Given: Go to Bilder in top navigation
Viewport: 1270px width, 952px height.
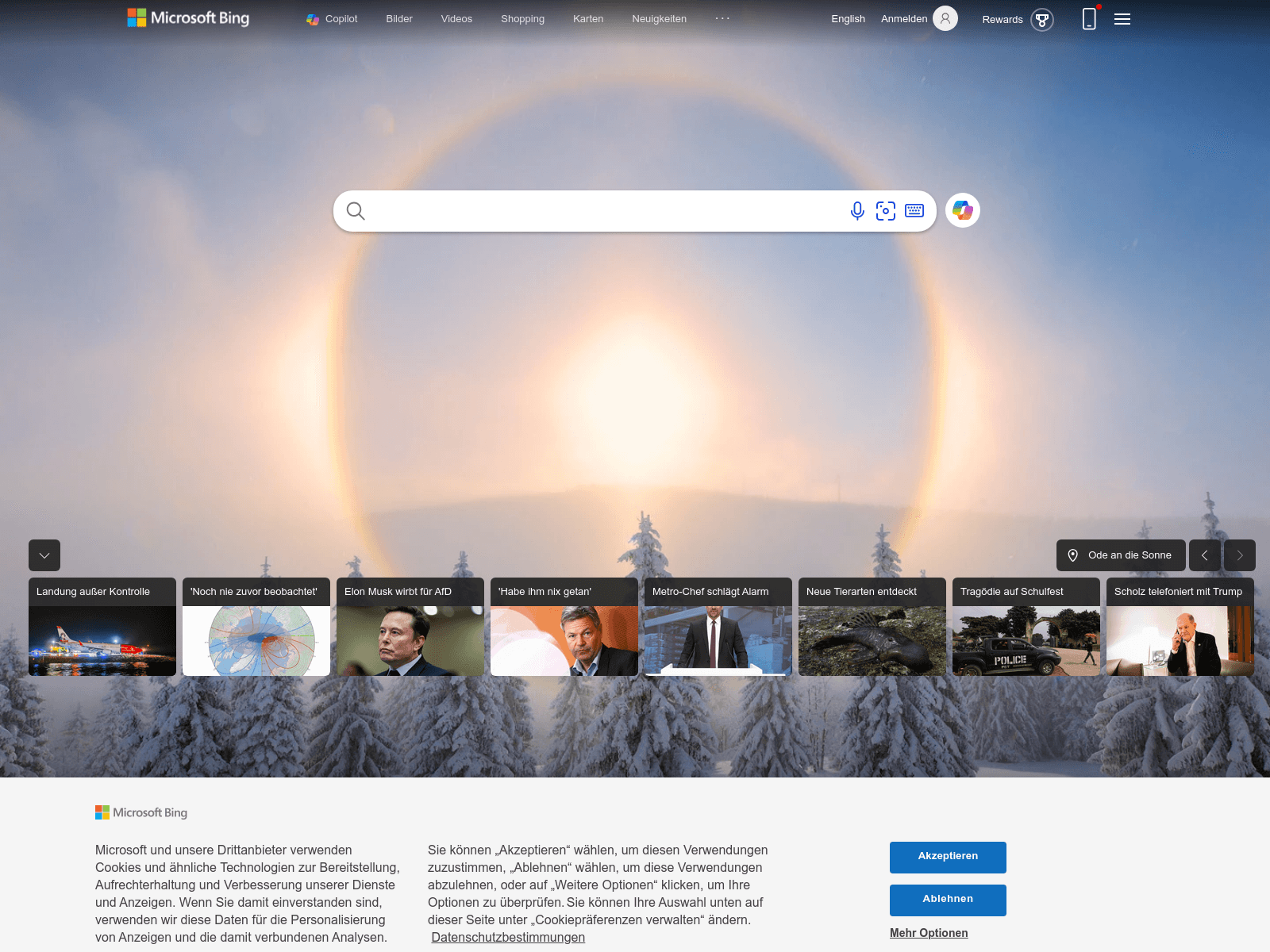Looking at the screenshot, I should click(x=399, y=19).
